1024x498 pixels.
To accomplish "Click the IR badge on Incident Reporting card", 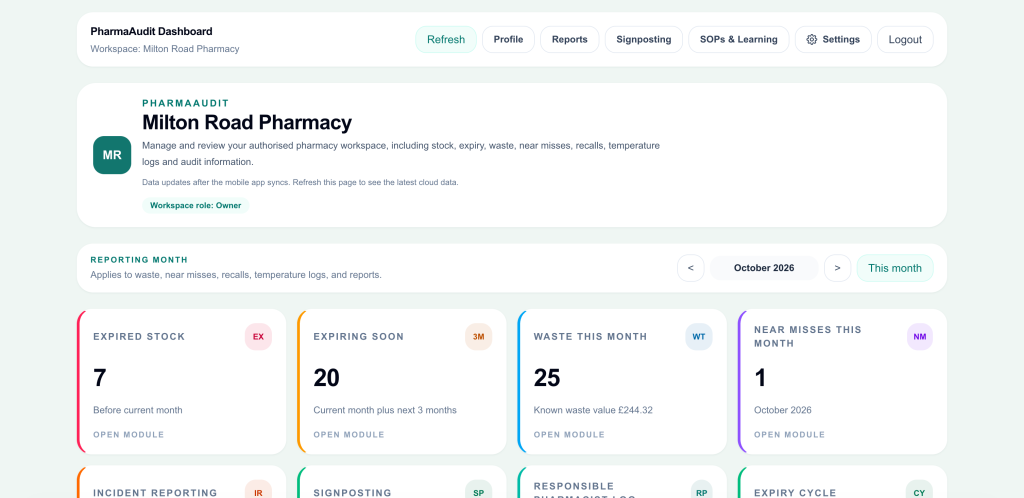I will [259, 492].
